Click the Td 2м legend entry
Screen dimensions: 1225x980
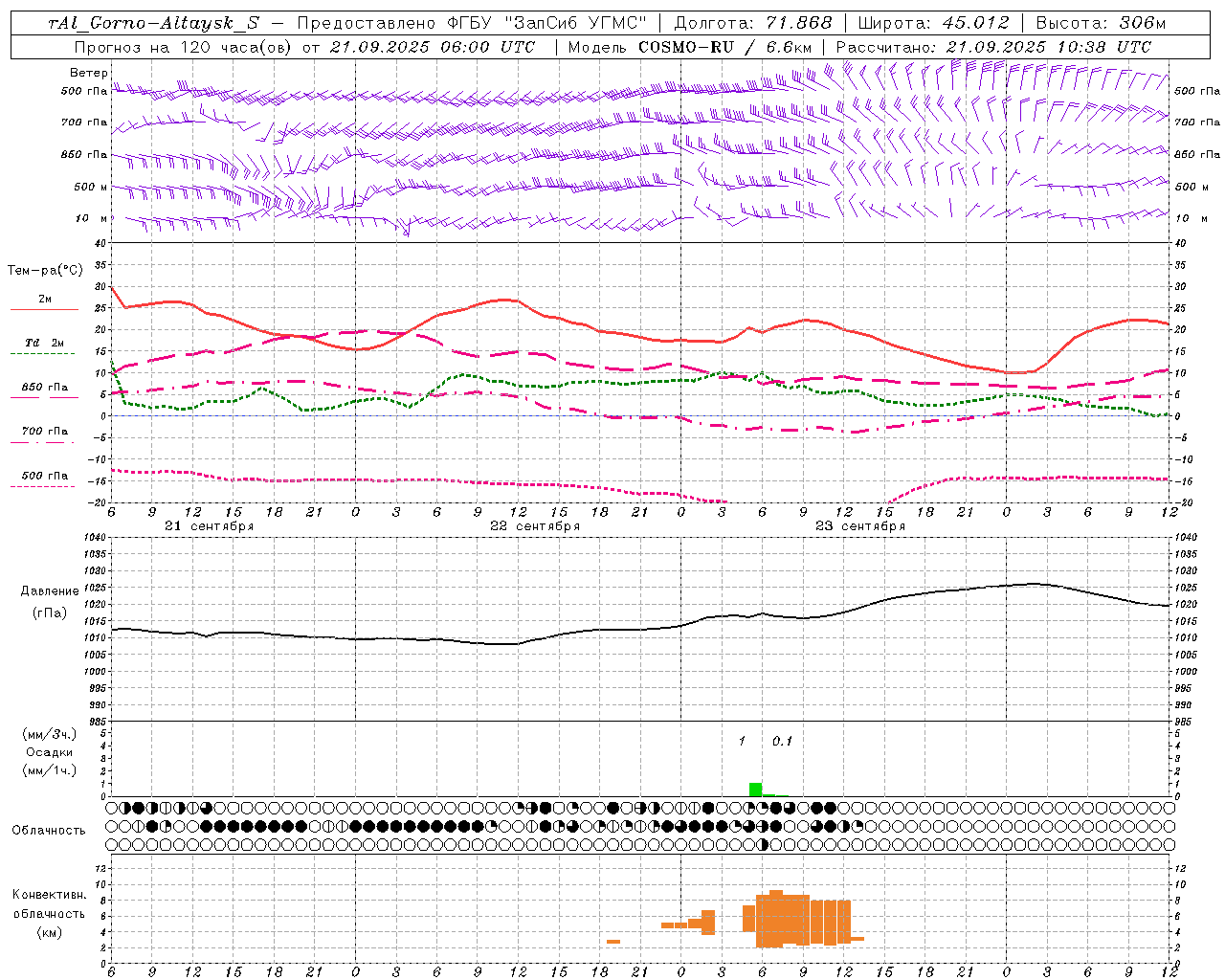tap(45, 343)
